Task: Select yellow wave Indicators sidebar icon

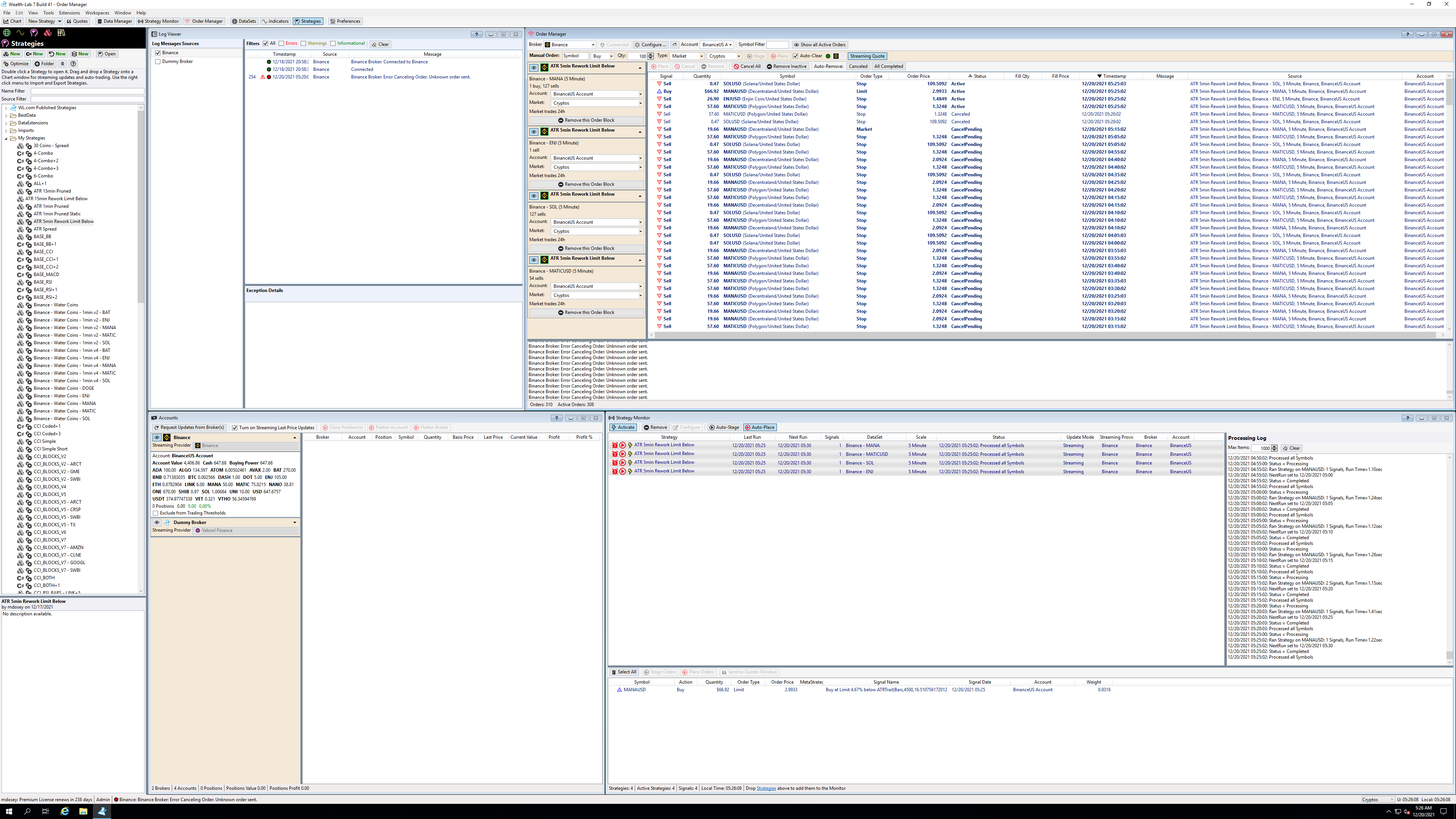Action: pos(20,33)
